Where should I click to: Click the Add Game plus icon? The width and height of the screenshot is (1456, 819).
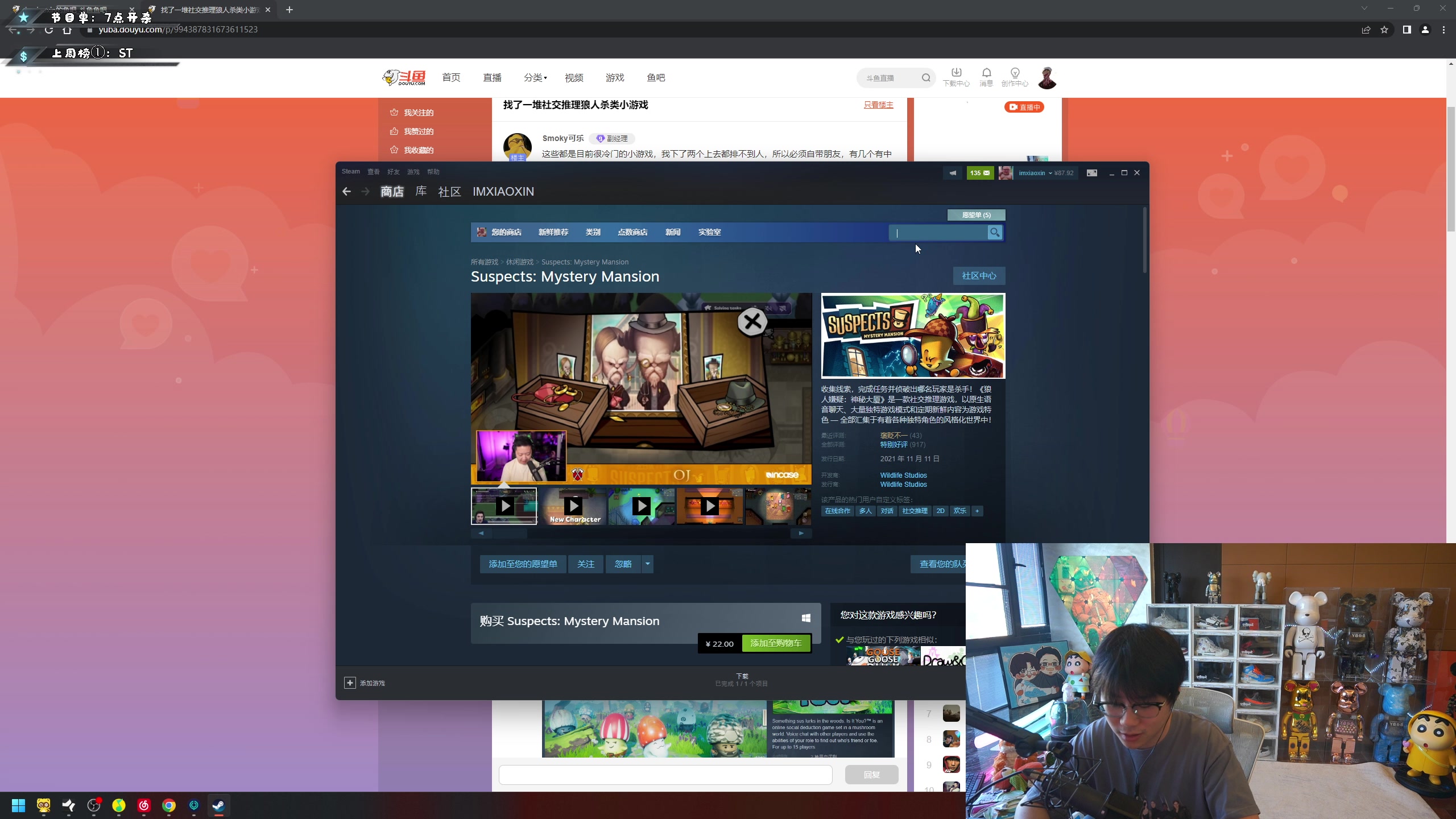click(350, 683)
